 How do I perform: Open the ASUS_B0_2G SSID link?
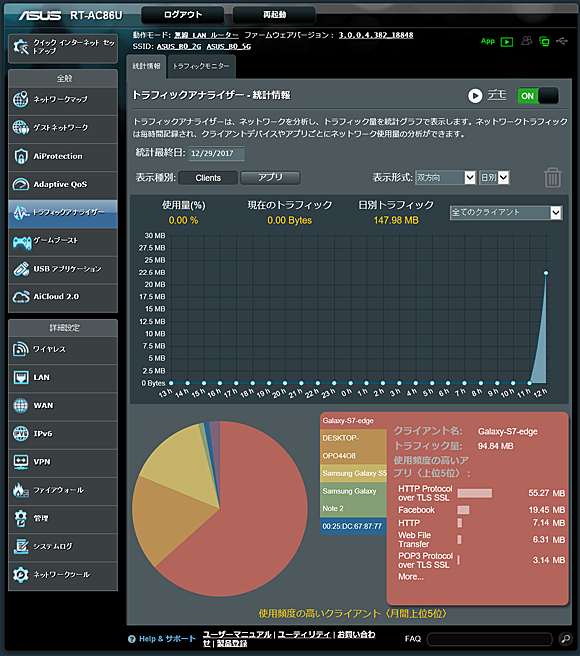[x=179, y=46]
